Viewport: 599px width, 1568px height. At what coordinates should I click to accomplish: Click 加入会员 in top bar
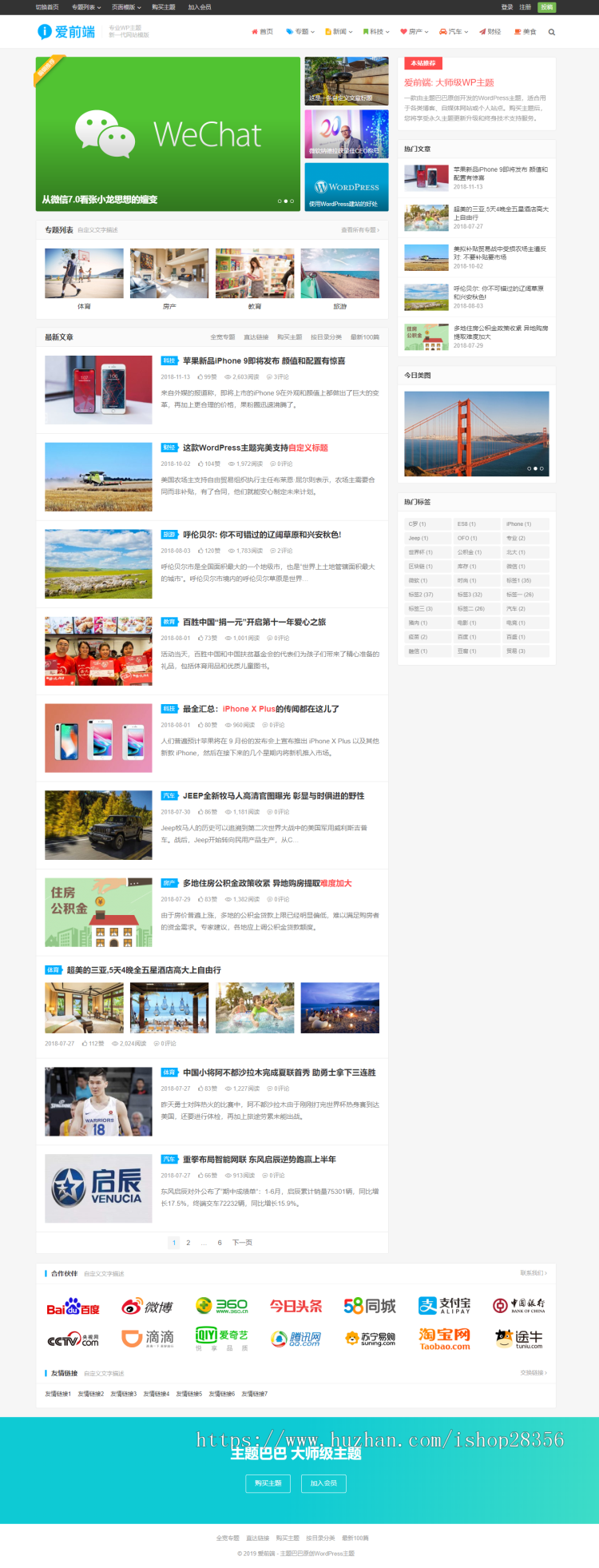click(x=200, y=7)
